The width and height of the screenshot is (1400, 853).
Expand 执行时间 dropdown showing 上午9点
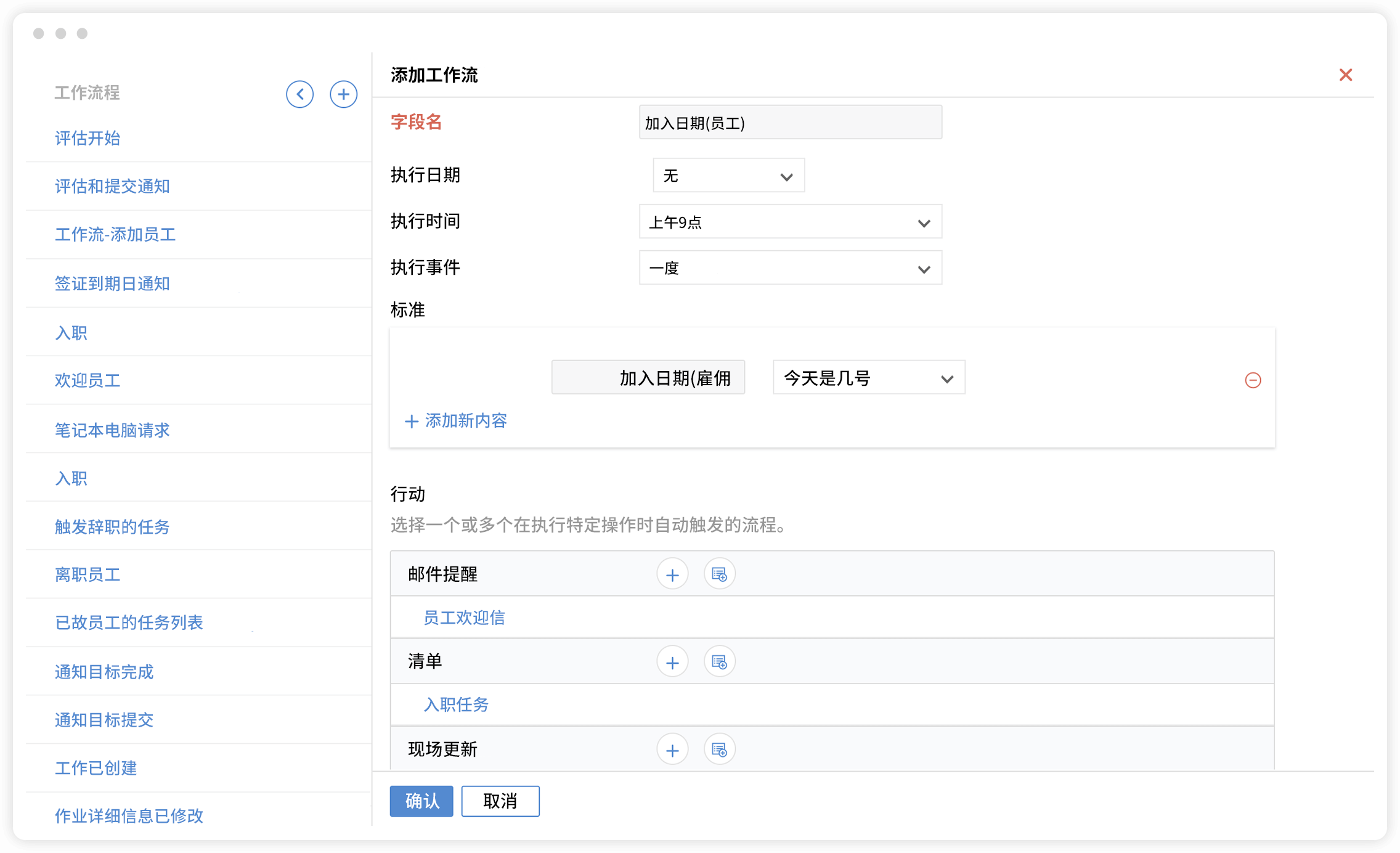(790, 222)
